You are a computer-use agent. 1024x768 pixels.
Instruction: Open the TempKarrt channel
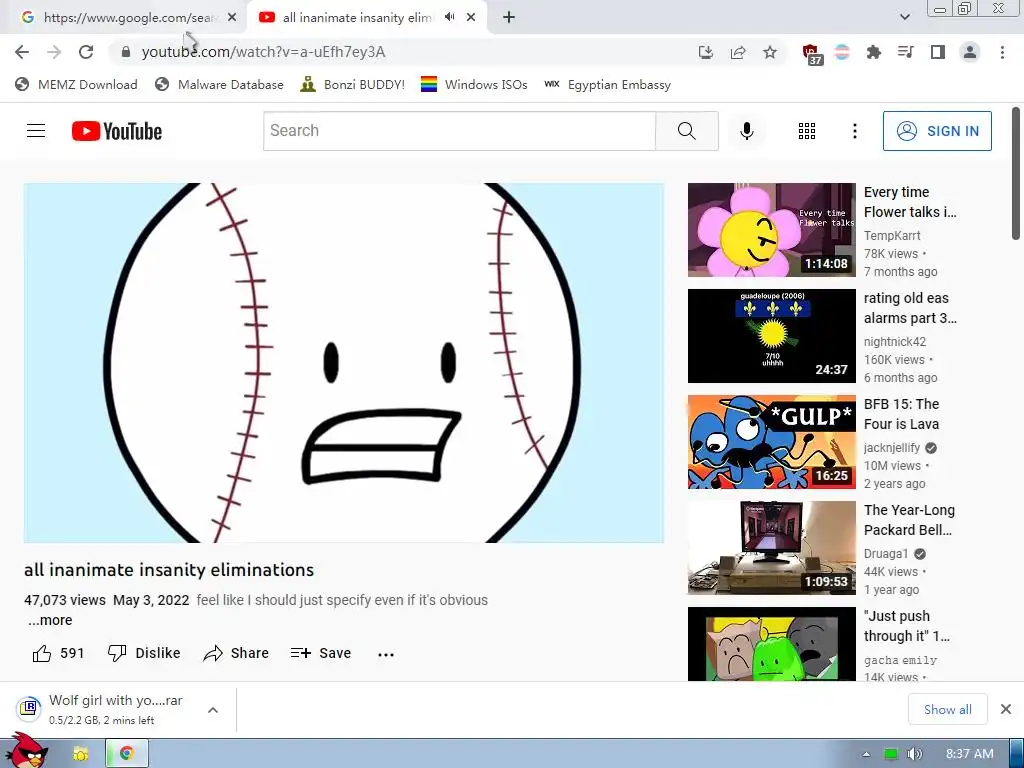coord(892,236)
